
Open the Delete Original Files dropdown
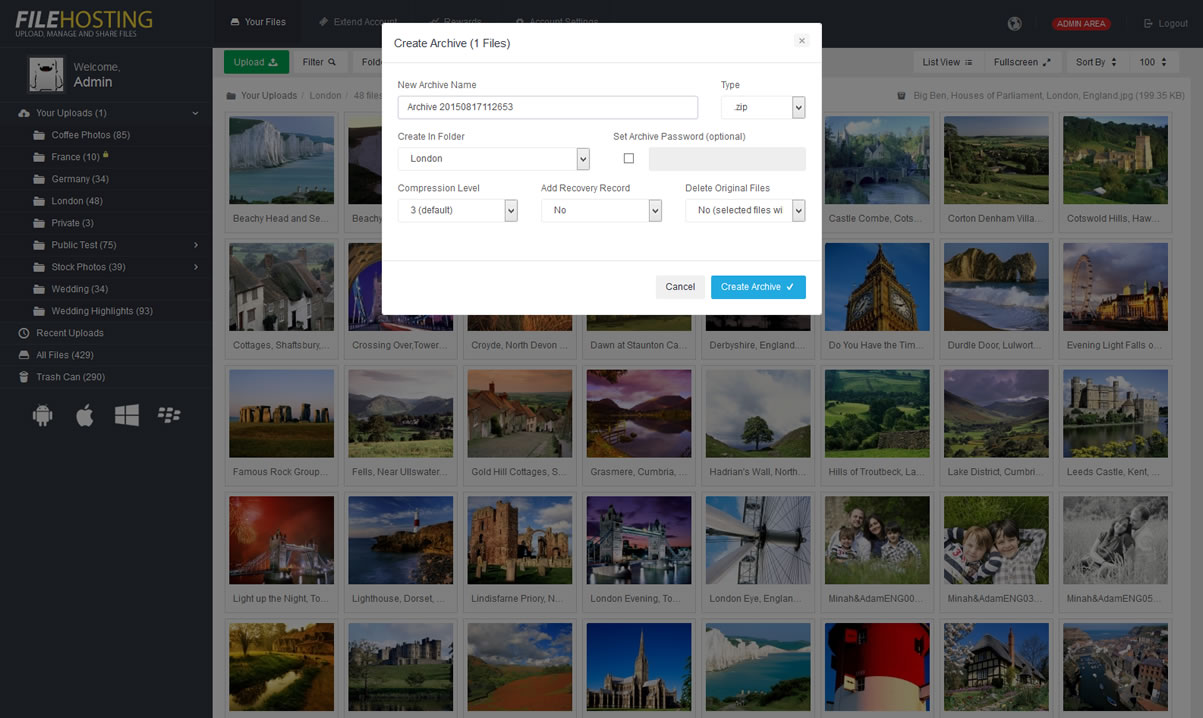click(x=745, y=210)
